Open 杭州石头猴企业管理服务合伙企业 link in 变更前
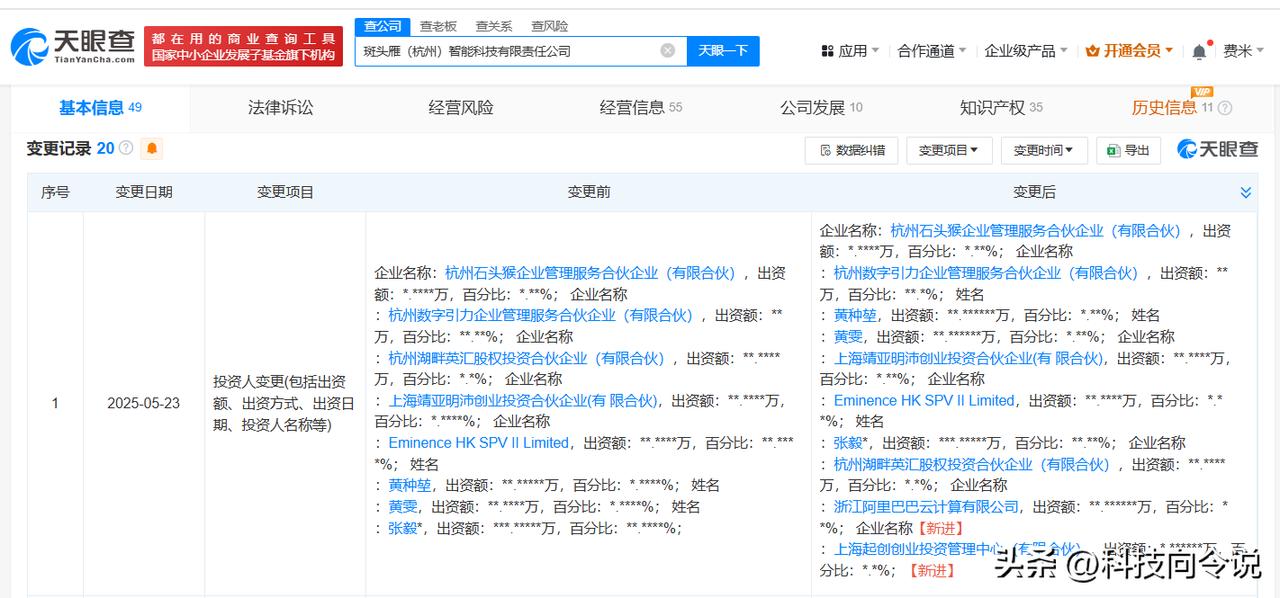The width and height of the screenshot is (1280, 598). [x=590, y=273]
